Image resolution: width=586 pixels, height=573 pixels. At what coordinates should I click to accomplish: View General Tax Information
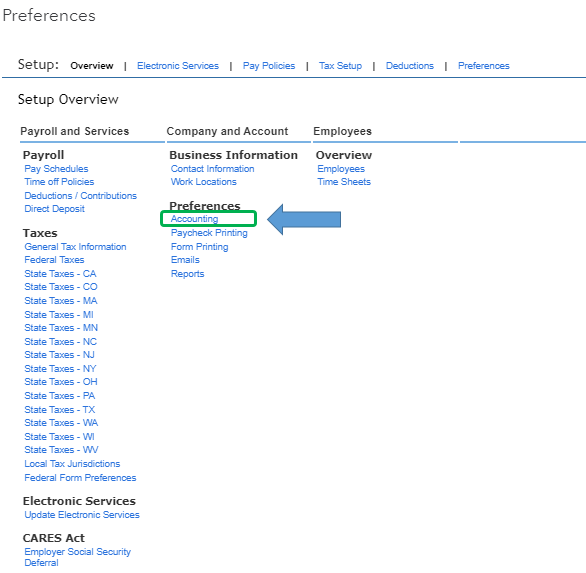(x=75, y=247)
